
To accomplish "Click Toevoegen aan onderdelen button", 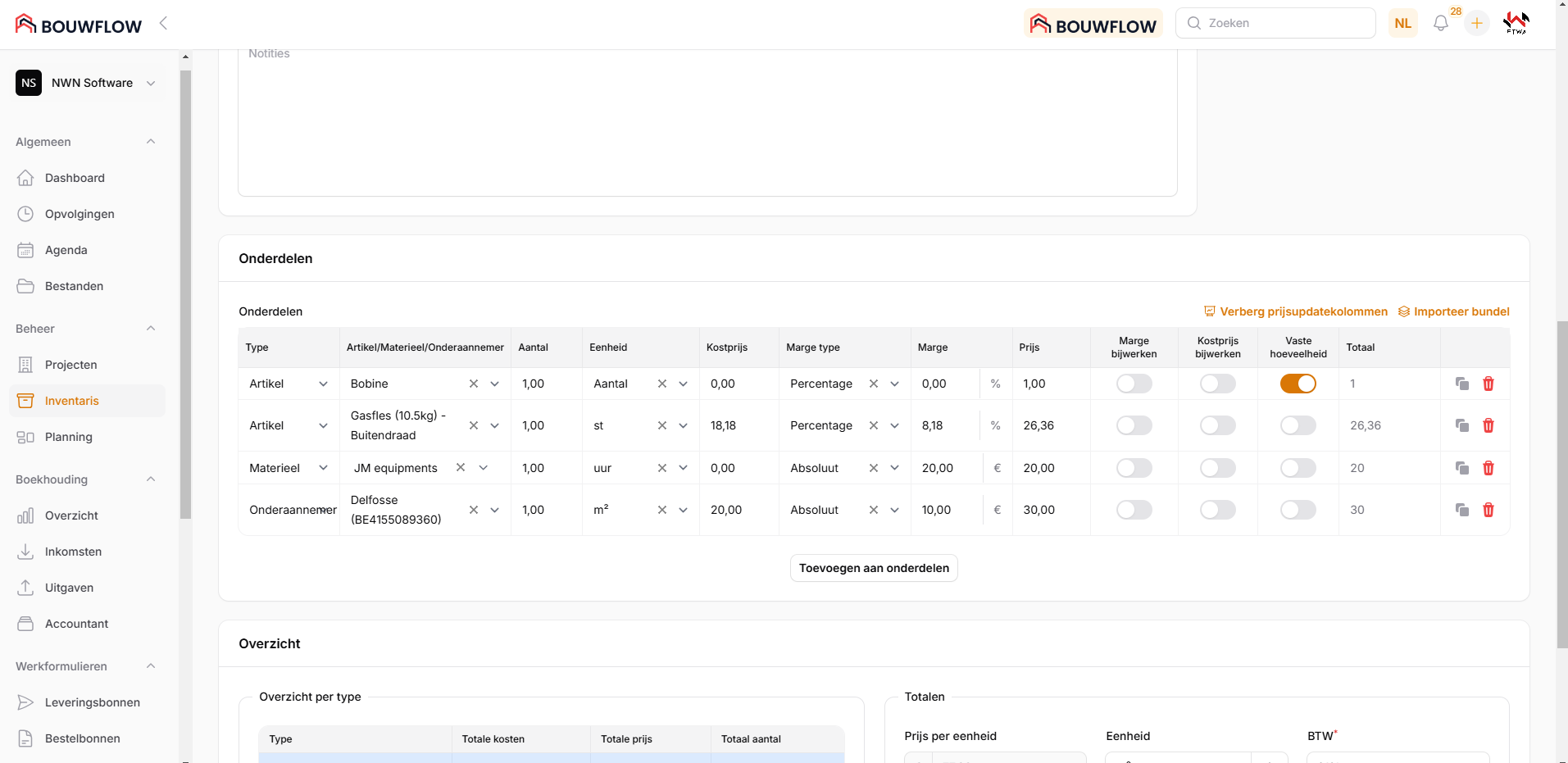I will tap(874, 568).
